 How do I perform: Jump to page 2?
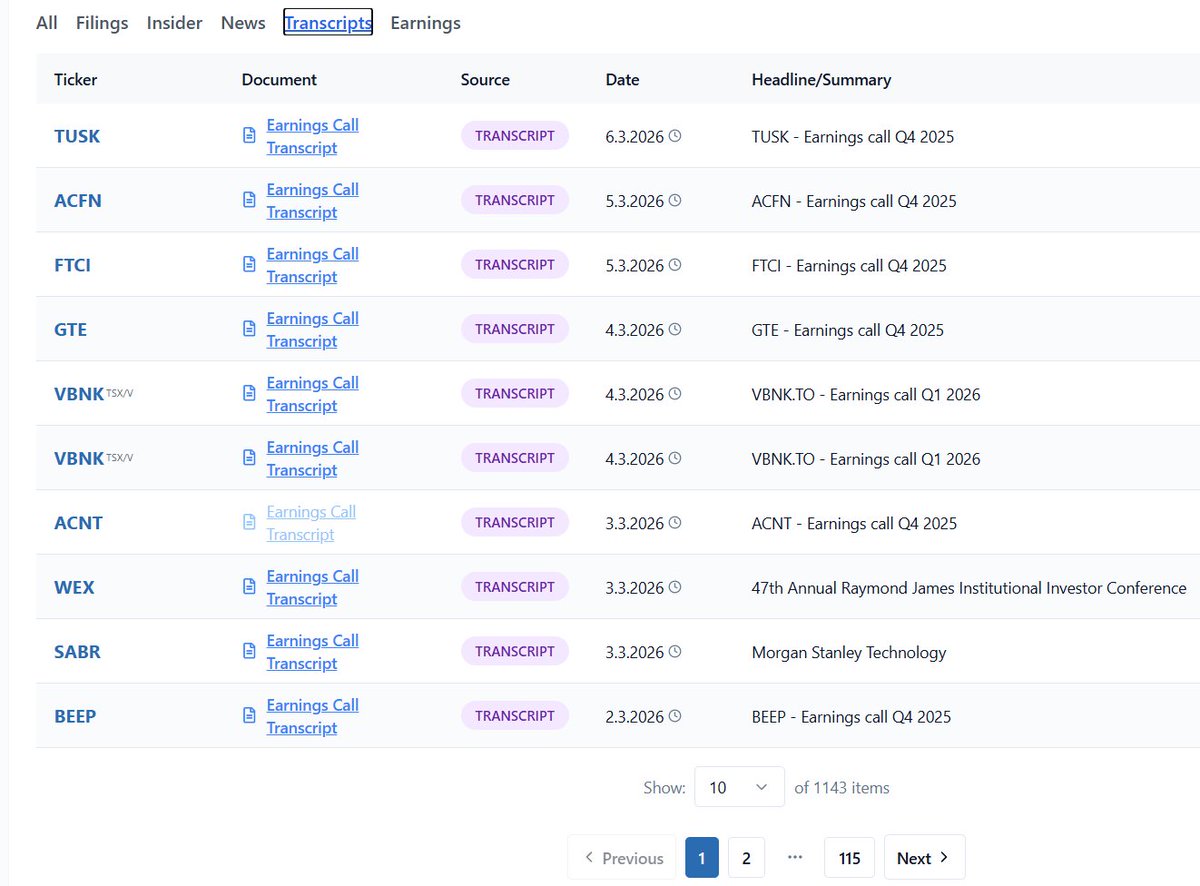(x=746, y=858)
